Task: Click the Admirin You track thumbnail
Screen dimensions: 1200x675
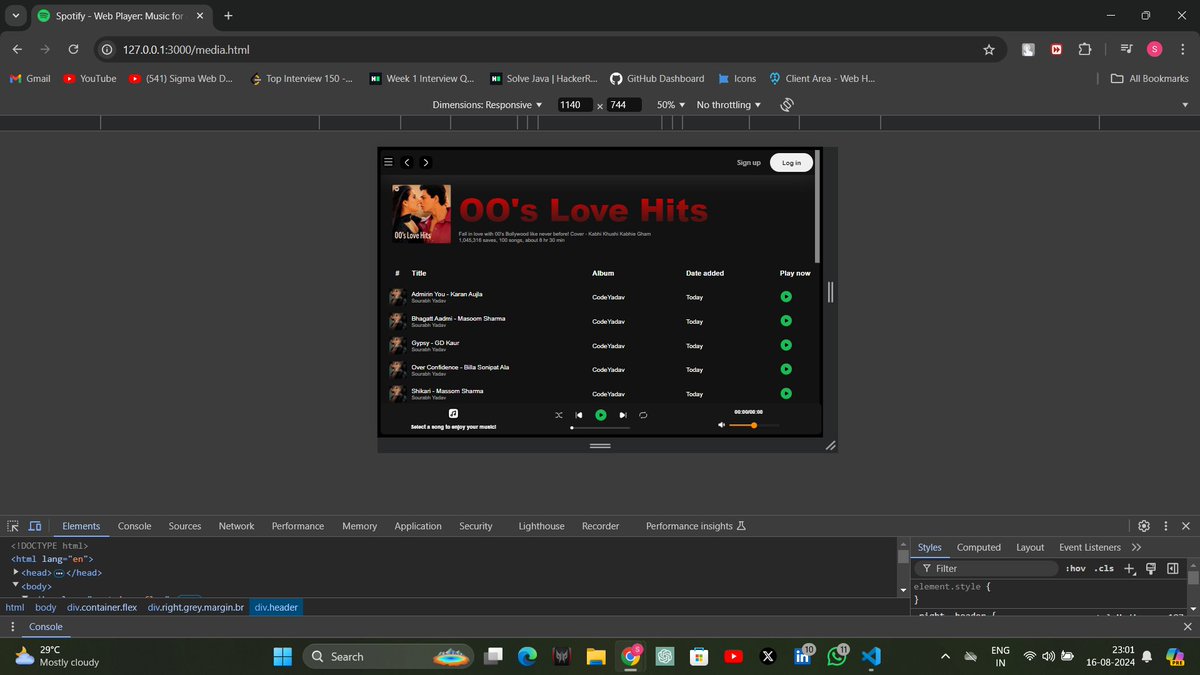Action: [397, 297]
